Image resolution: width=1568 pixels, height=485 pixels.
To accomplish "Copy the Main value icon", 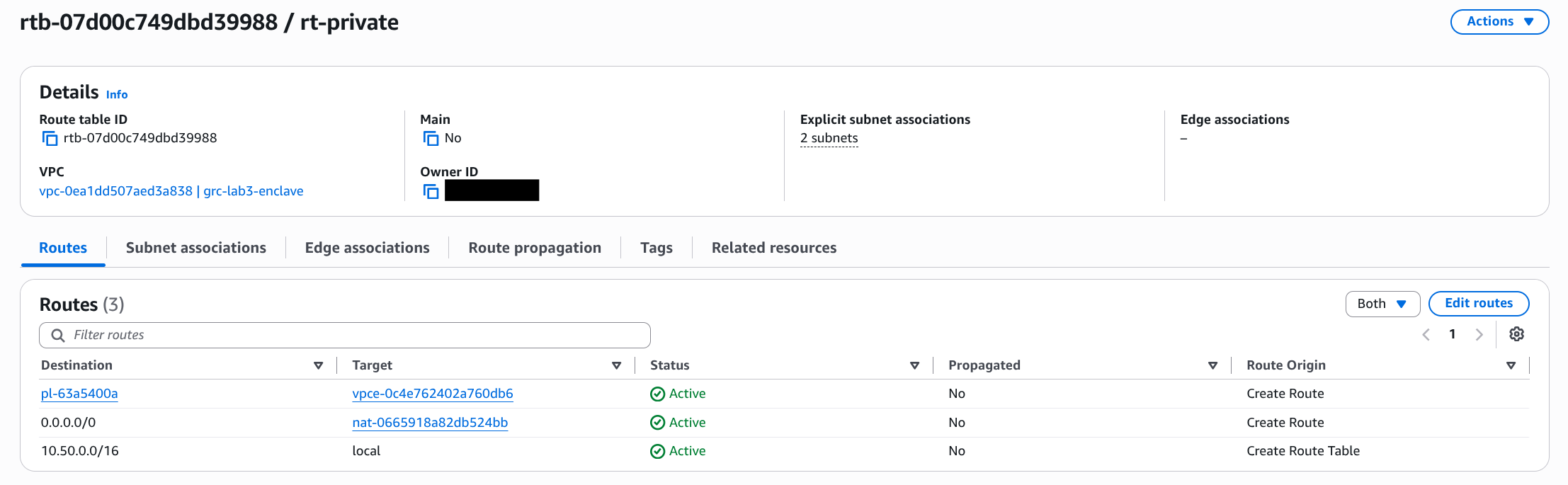I will (x=431, y=139).
